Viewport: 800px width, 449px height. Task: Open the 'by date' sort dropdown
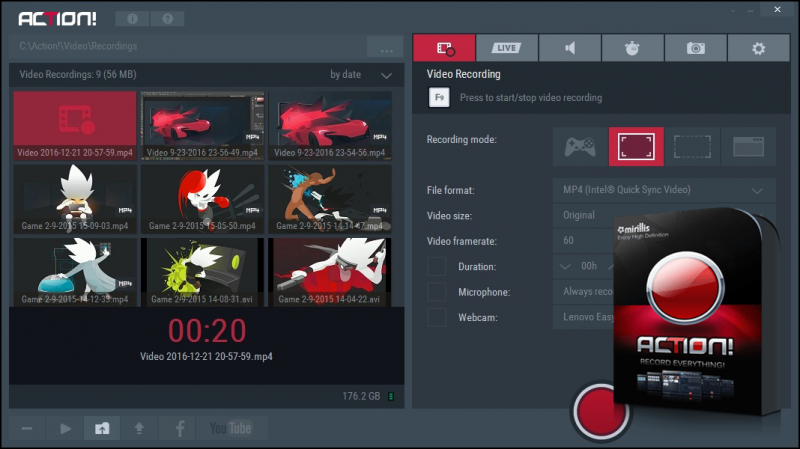[361, 75]
